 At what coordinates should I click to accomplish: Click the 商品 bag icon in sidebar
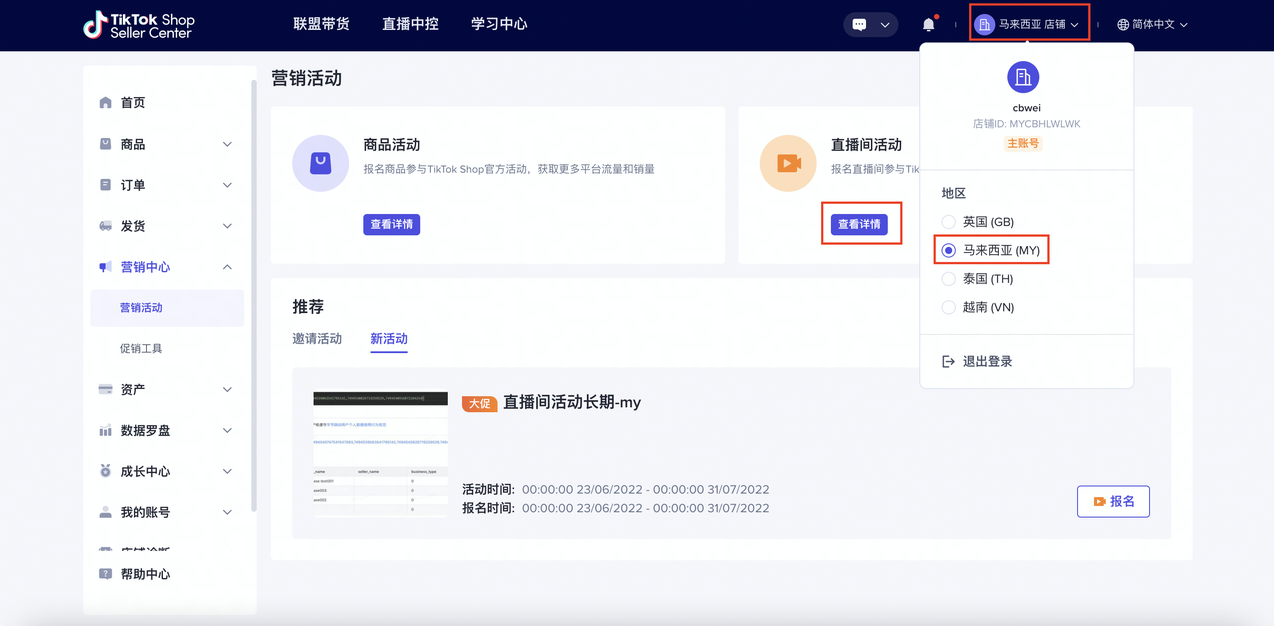pos(105,144)
